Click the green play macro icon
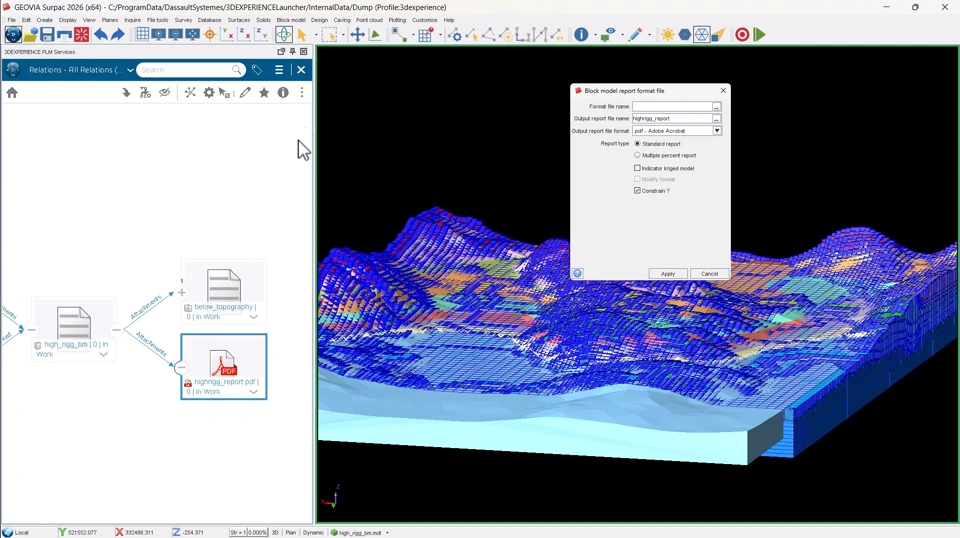This screenshot has width=960, height=538. point(760,35)
